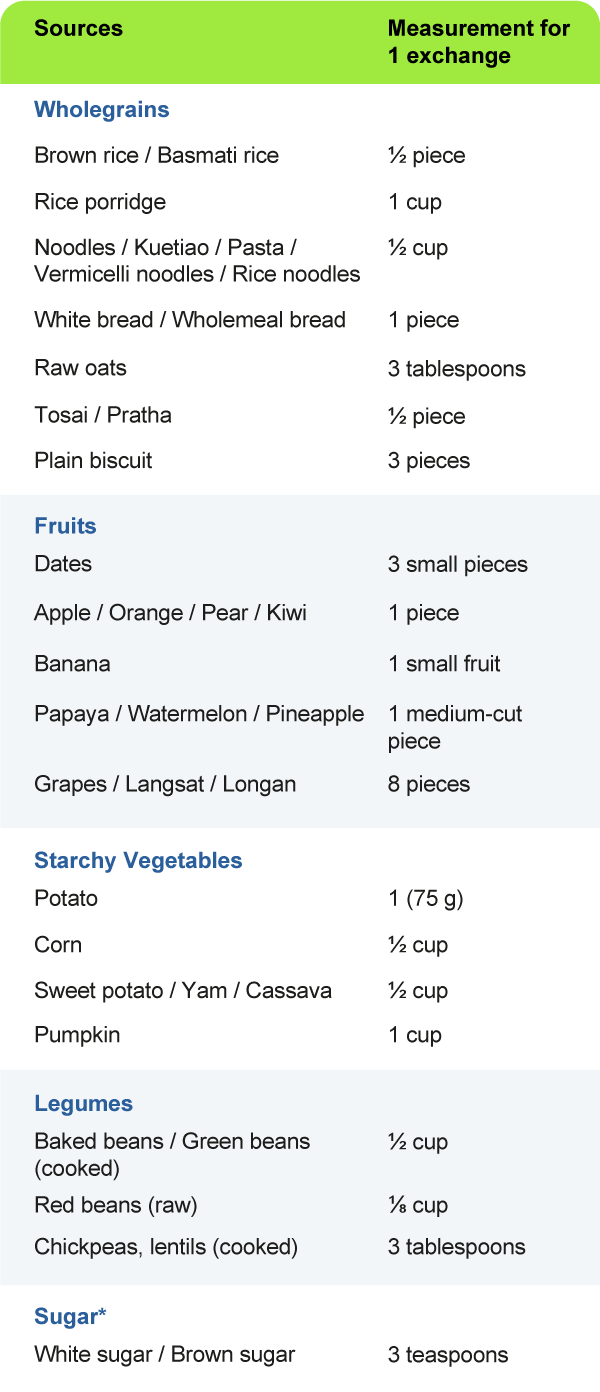Click the Chickpeas, lentils (cooked) entry
Image resolution: width=600 pixels, height=1392 pixels.
click(166, 1248)
